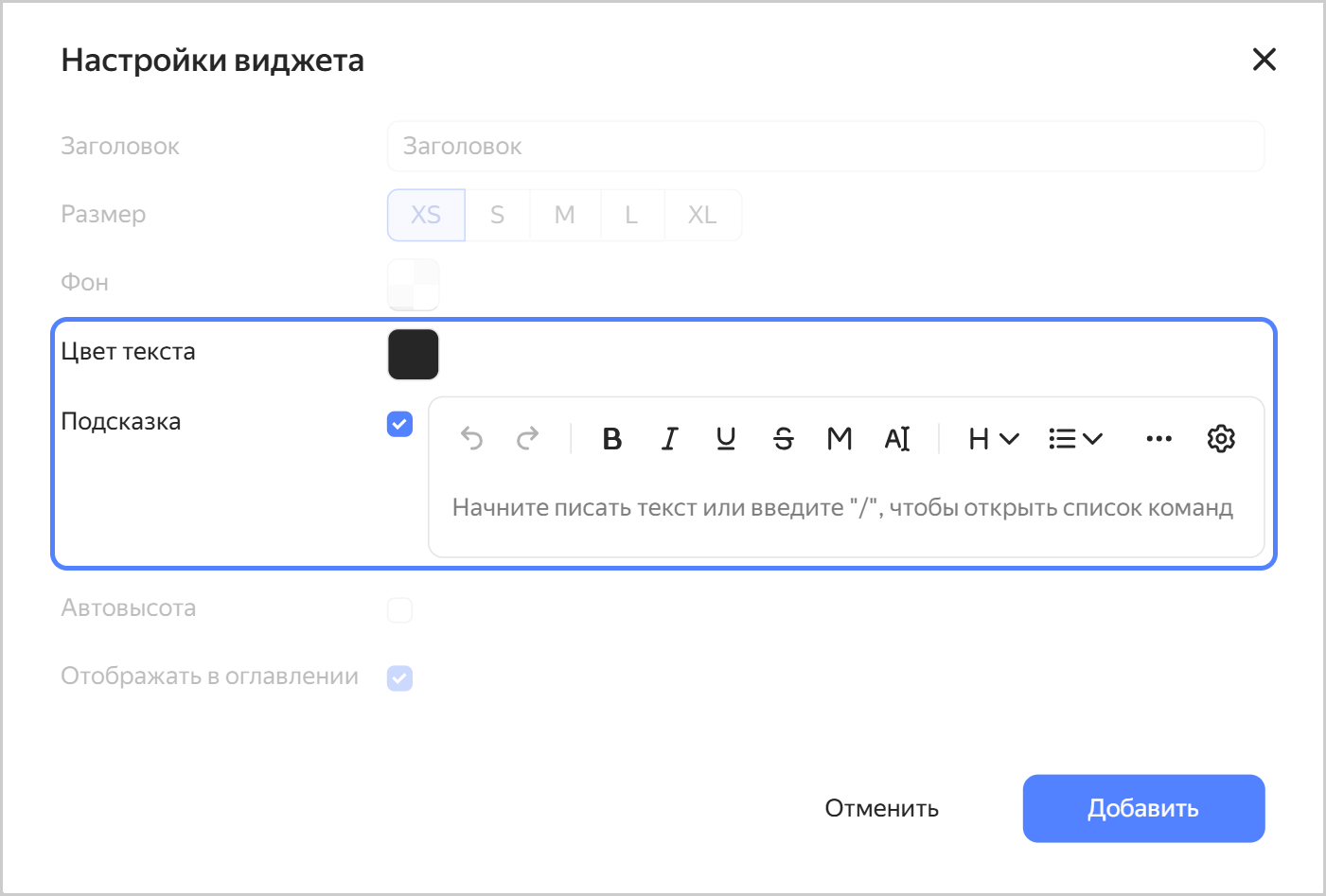Apply underline formatting in the text editor
Viewport: 1326px width, 896px height.
[726, 438]
